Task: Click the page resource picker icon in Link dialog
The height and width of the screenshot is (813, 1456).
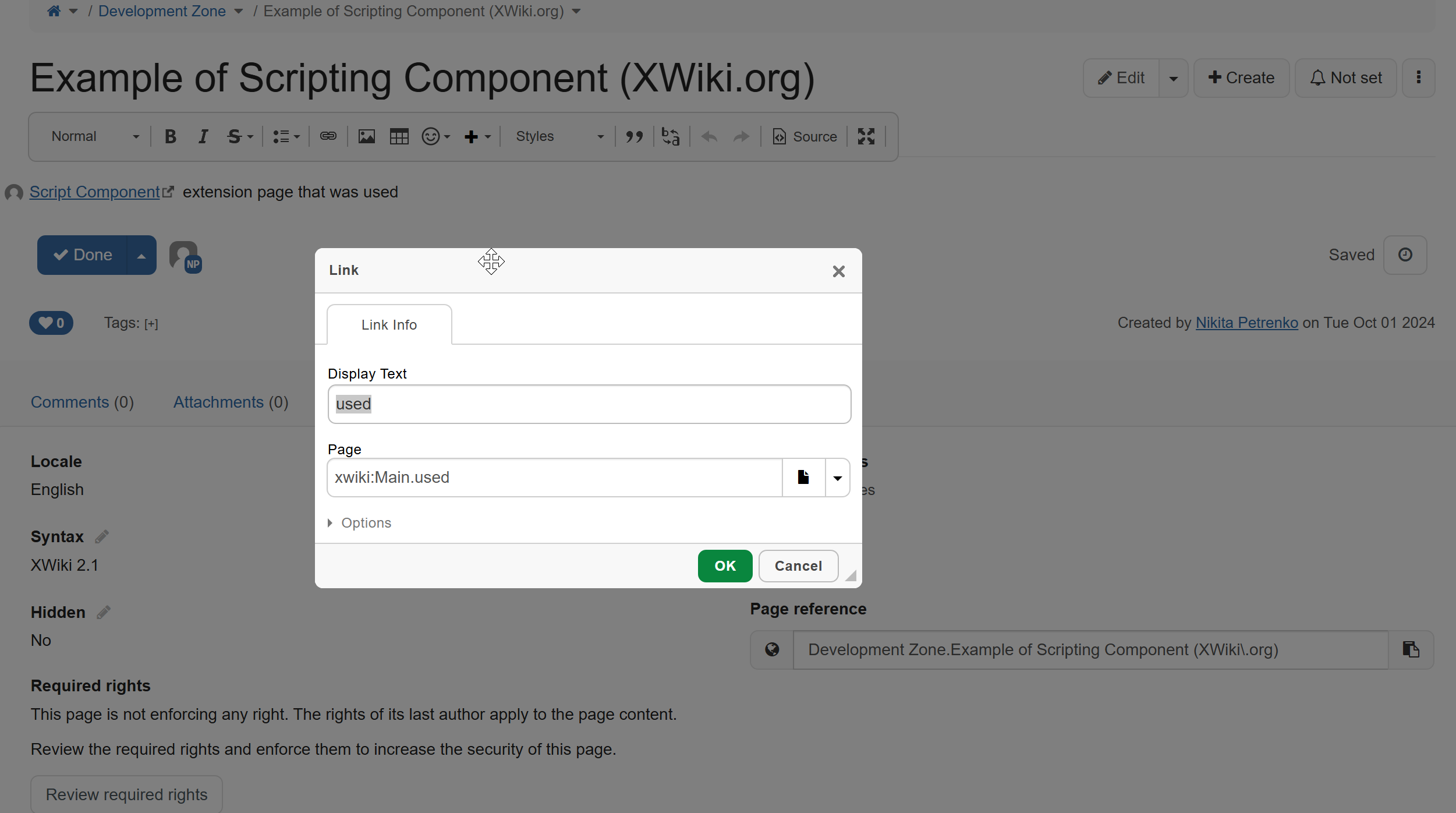Action: [803, 478]
